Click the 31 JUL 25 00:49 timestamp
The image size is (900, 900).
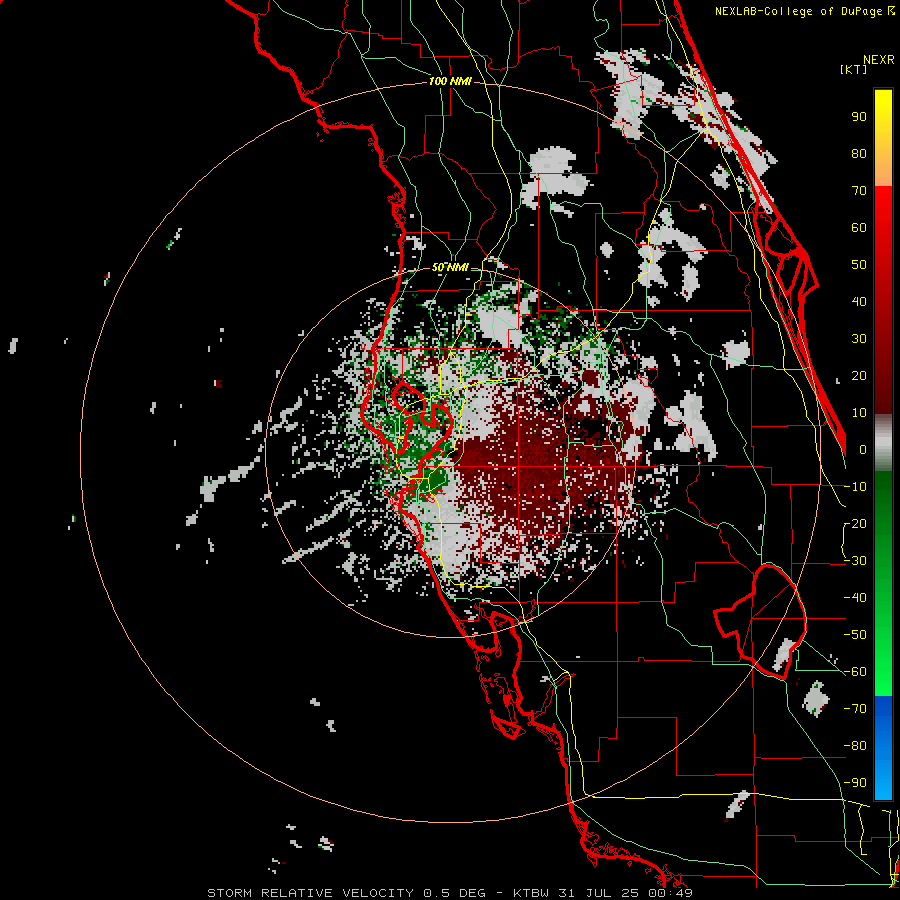pyautogui.click(x=625, y=893)
